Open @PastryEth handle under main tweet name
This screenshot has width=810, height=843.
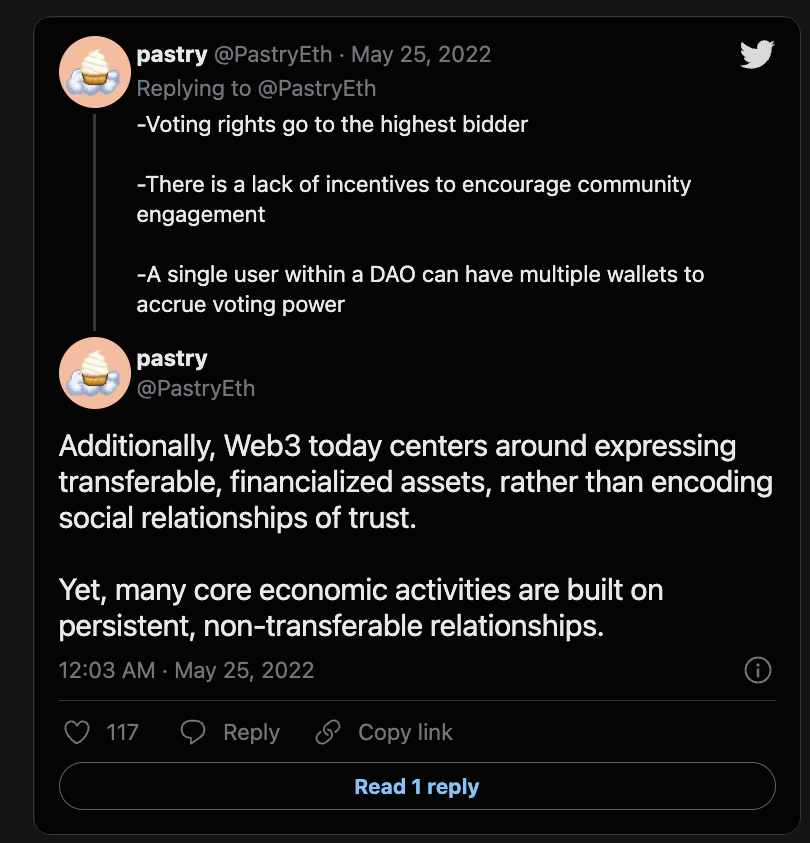coord(196,388)
